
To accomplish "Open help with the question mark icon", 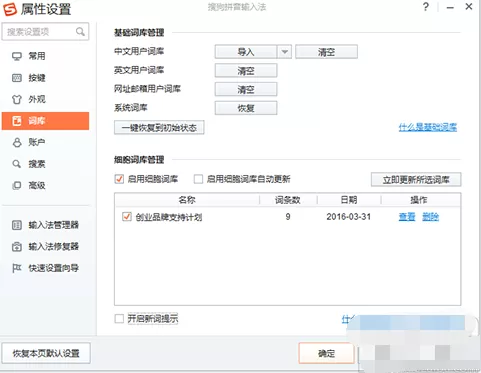I will (426, 7).
